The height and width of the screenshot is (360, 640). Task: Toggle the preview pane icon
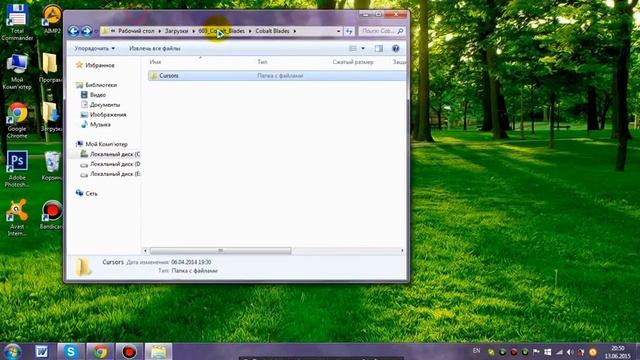(379, 49)
